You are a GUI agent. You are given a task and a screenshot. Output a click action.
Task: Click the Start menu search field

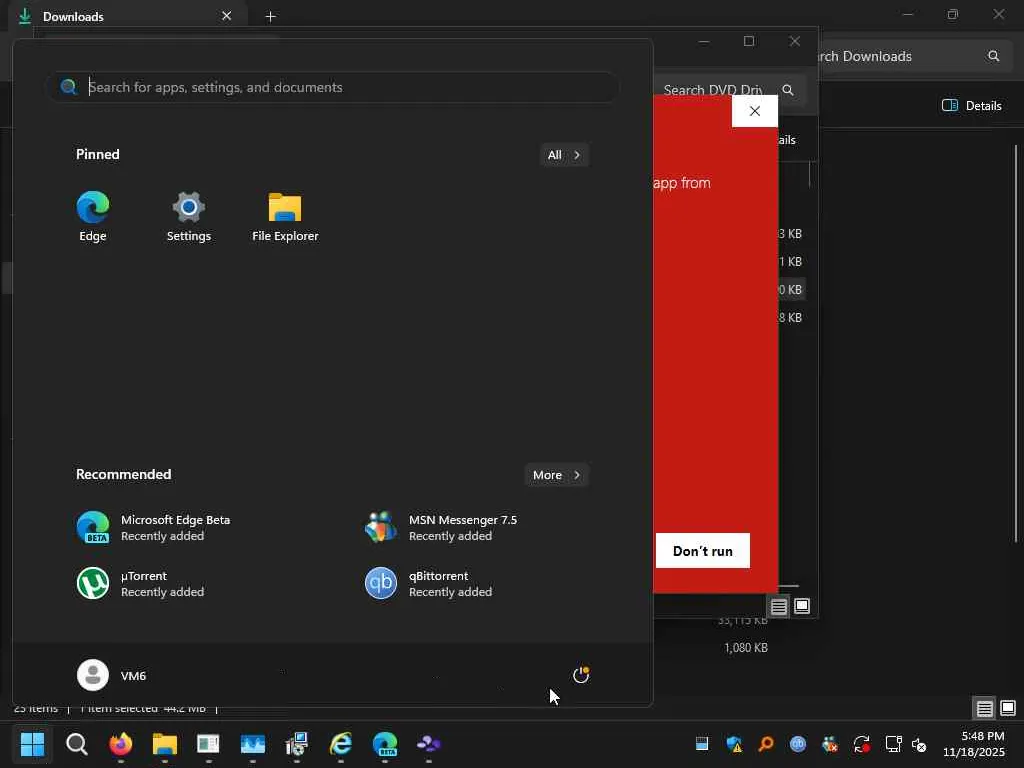coord(333,87)
